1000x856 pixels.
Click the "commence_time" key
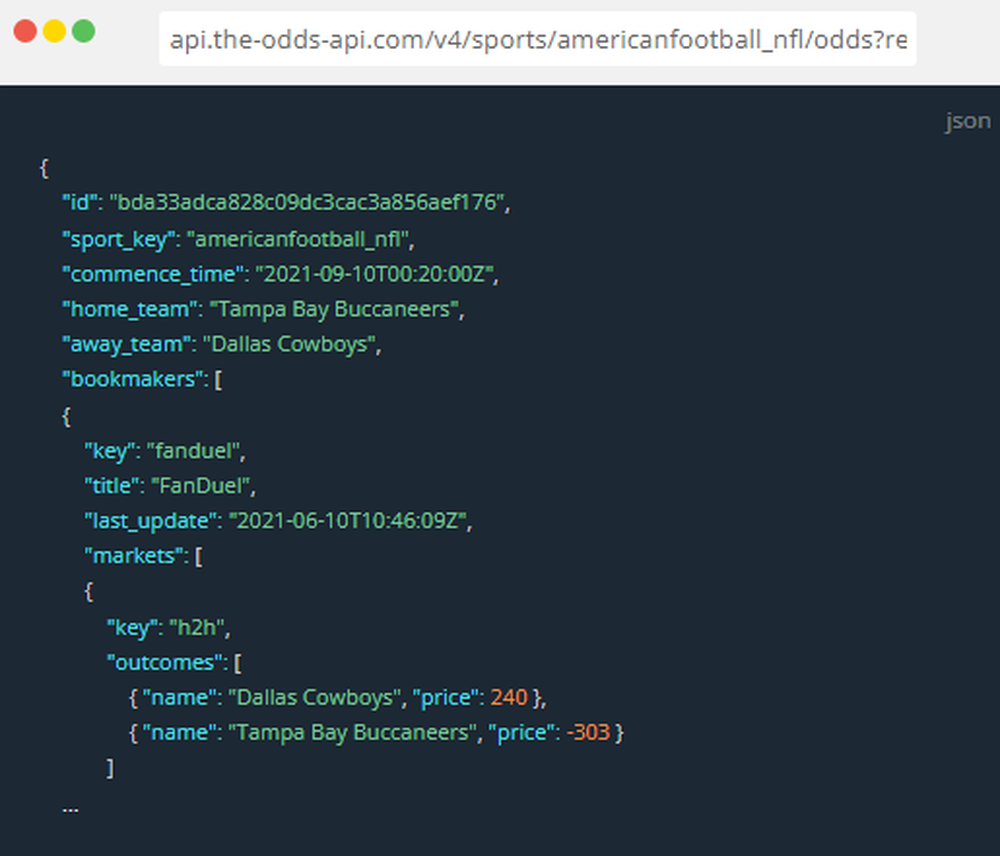click(x=152, y=274)
